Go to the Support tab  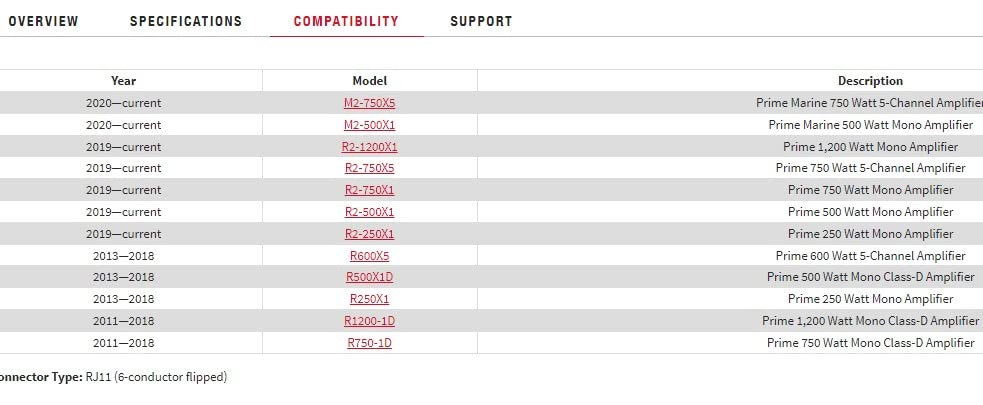click(x=481, y=21)
